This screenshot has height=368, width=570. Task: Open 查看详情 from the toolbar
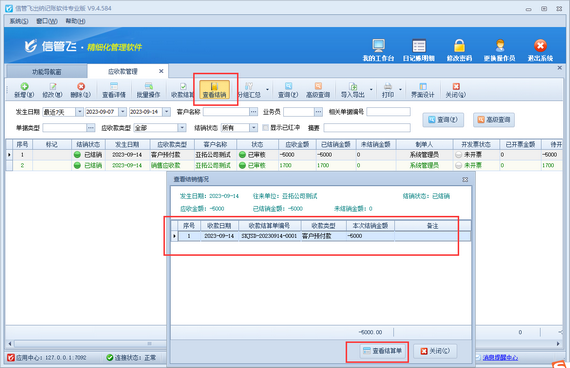coord(114,90)
